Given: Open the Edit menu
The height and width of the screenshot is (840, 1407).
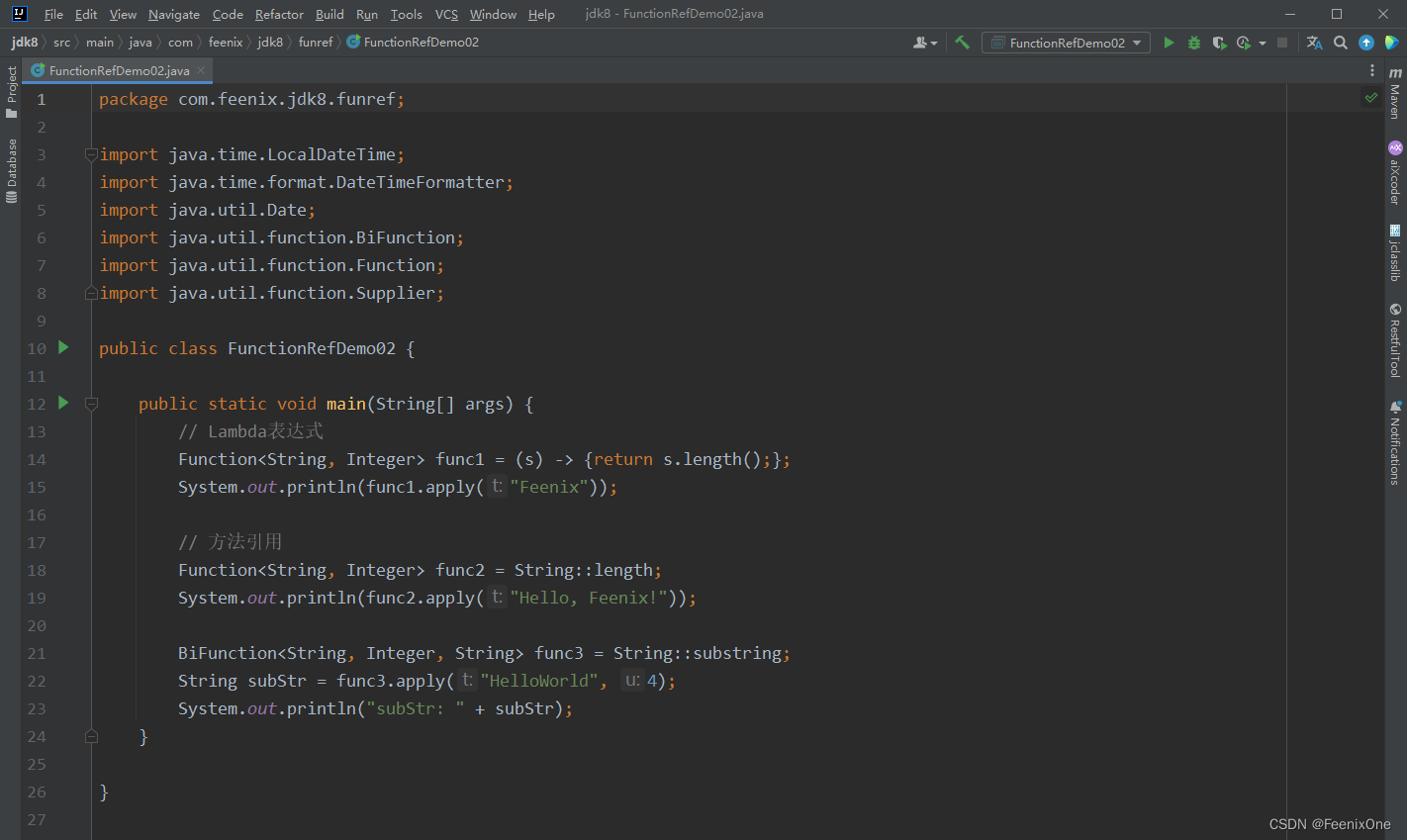Looking at the screenshot, I should [x=86, y=14].
